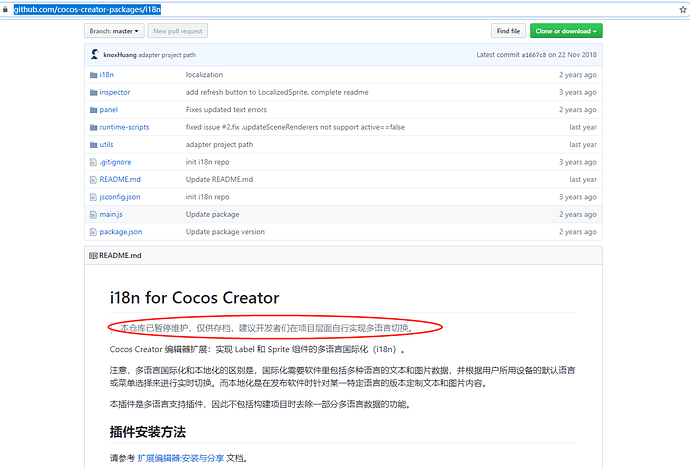Open 'init i18n repo' commit for .gitignore
690x470 pixels.
tap(207, 162)
